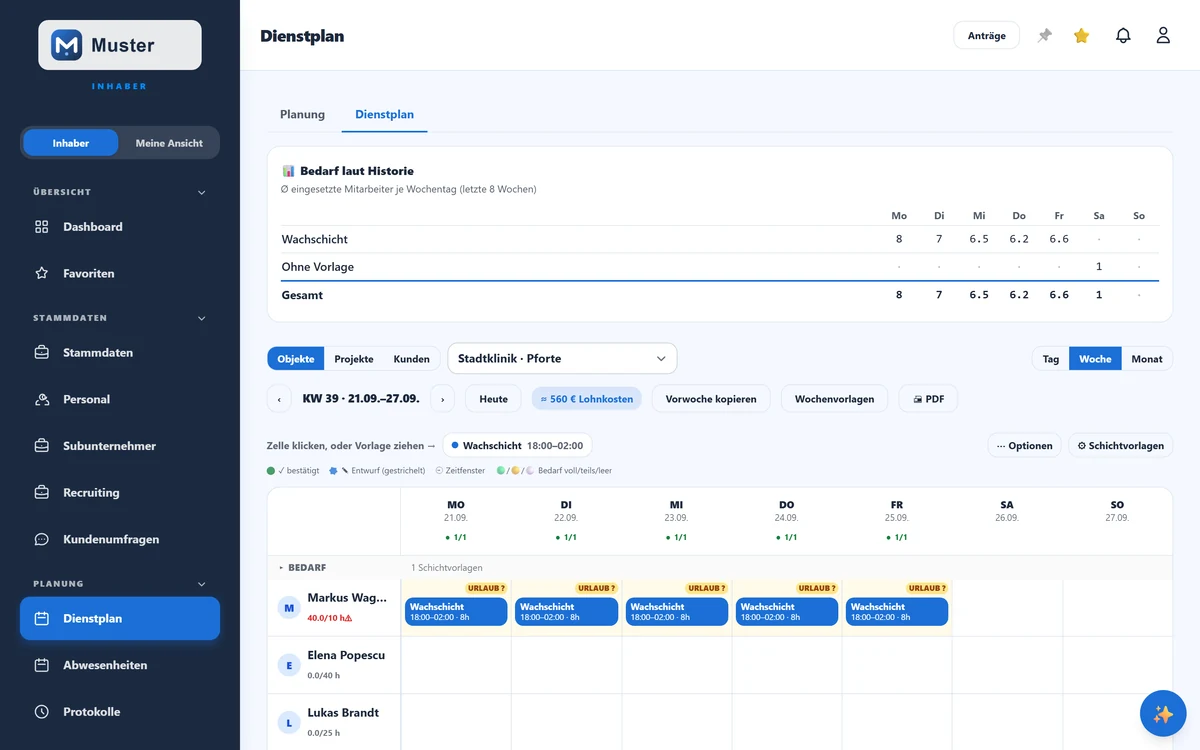Screen dimensions: 1200x750
Task: Click the Abwesenheiten calendar icon
Action: tap(42, 665)
